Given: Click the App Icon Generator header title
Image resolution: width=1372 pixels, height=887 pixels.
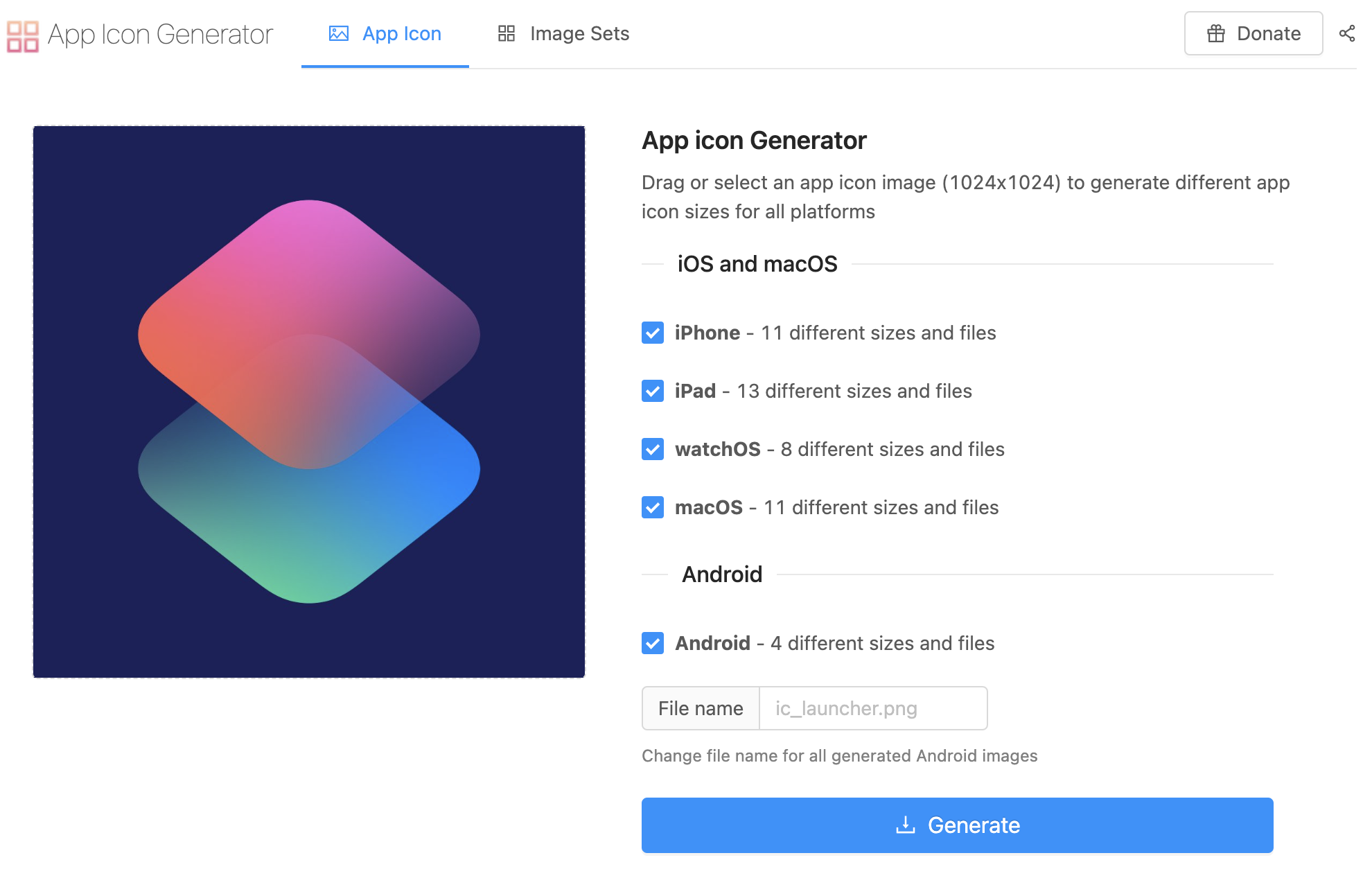Looking at the screenshot, I should click(161, 35).
